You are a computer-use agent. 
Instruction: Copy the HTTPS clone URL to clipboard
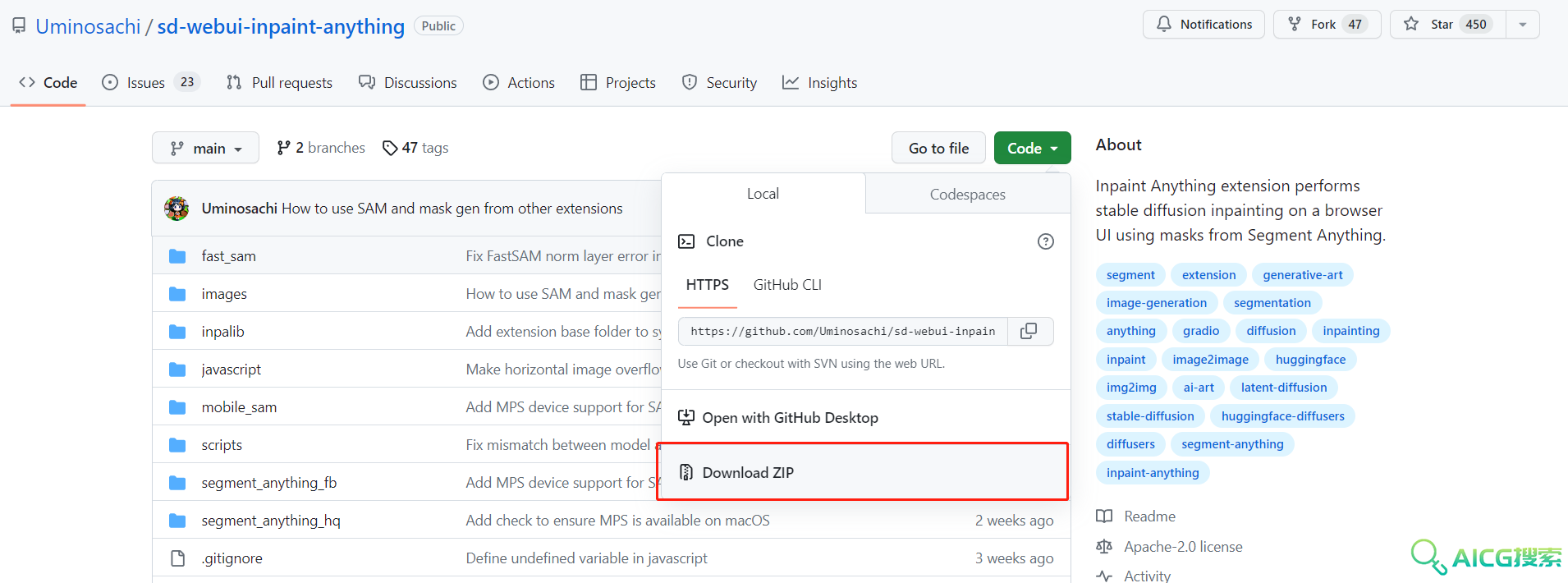(x=1029, y=331)
